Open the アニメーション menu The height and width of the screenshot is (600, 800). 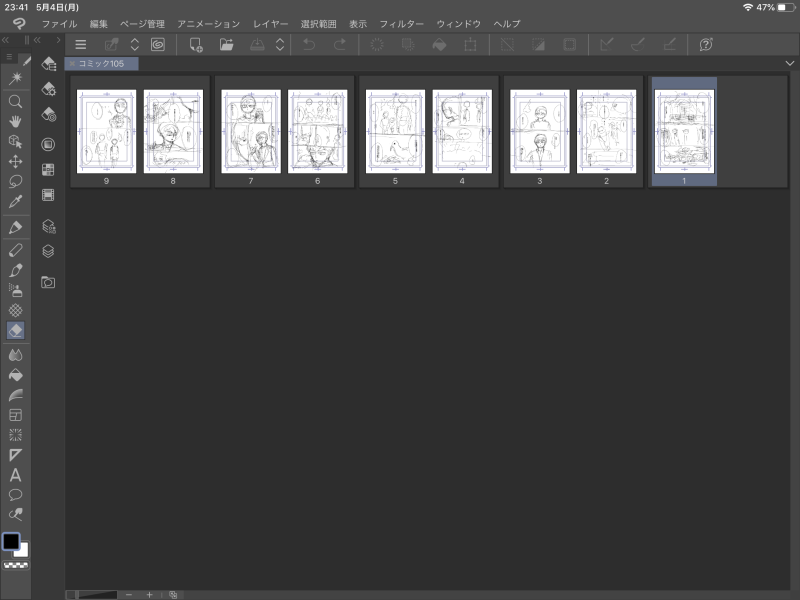(x=209, y=24)
